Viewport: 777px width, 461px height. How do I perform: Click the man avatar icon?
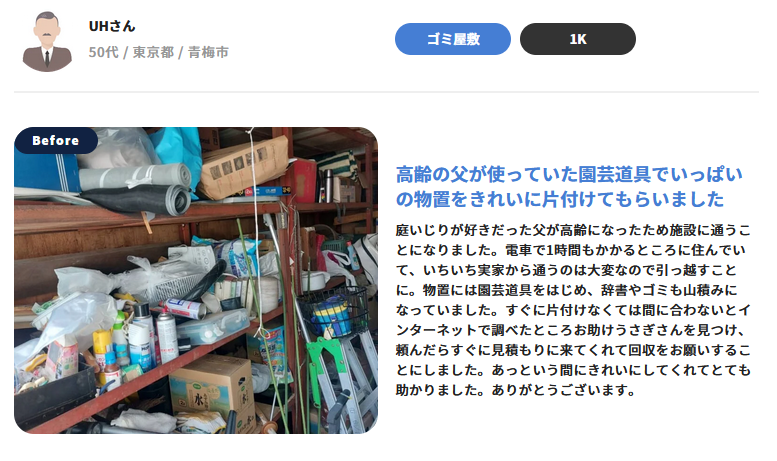click(47, 41)
